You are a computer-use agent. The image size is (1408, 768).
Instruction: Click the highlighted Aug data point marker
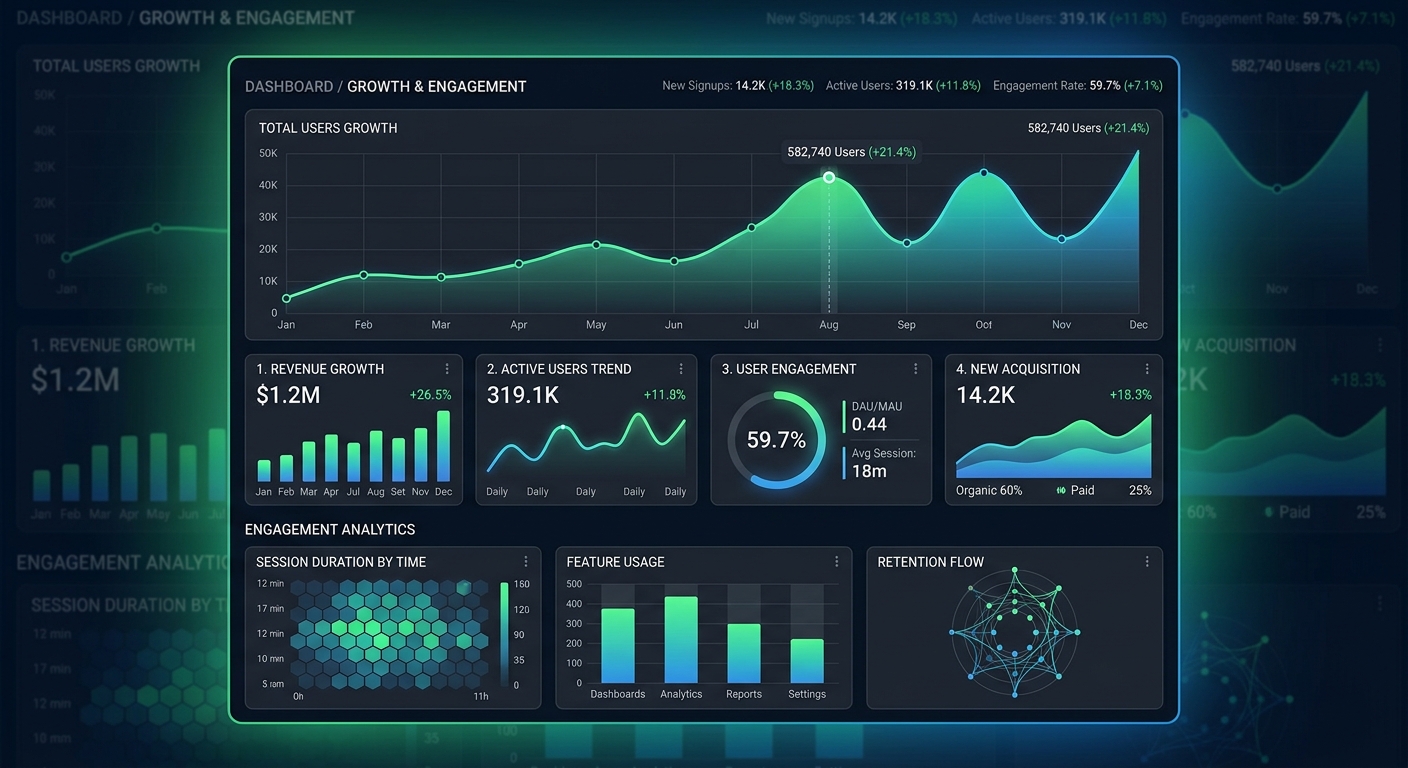[829, 177]
